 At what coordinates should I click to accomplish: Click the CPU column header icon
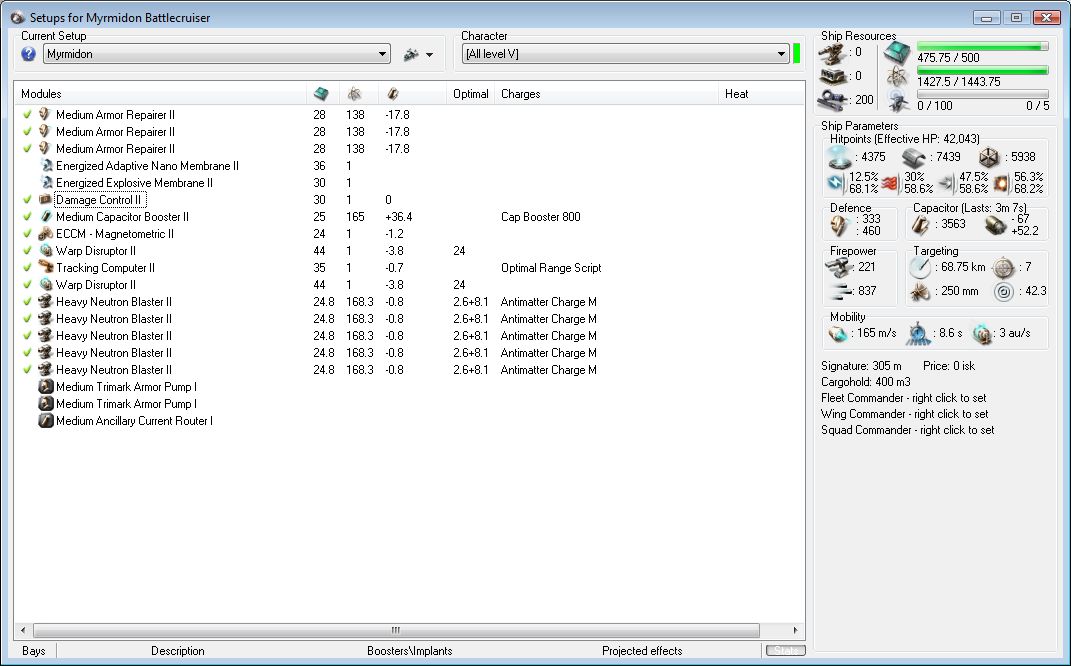pos(320,94)
